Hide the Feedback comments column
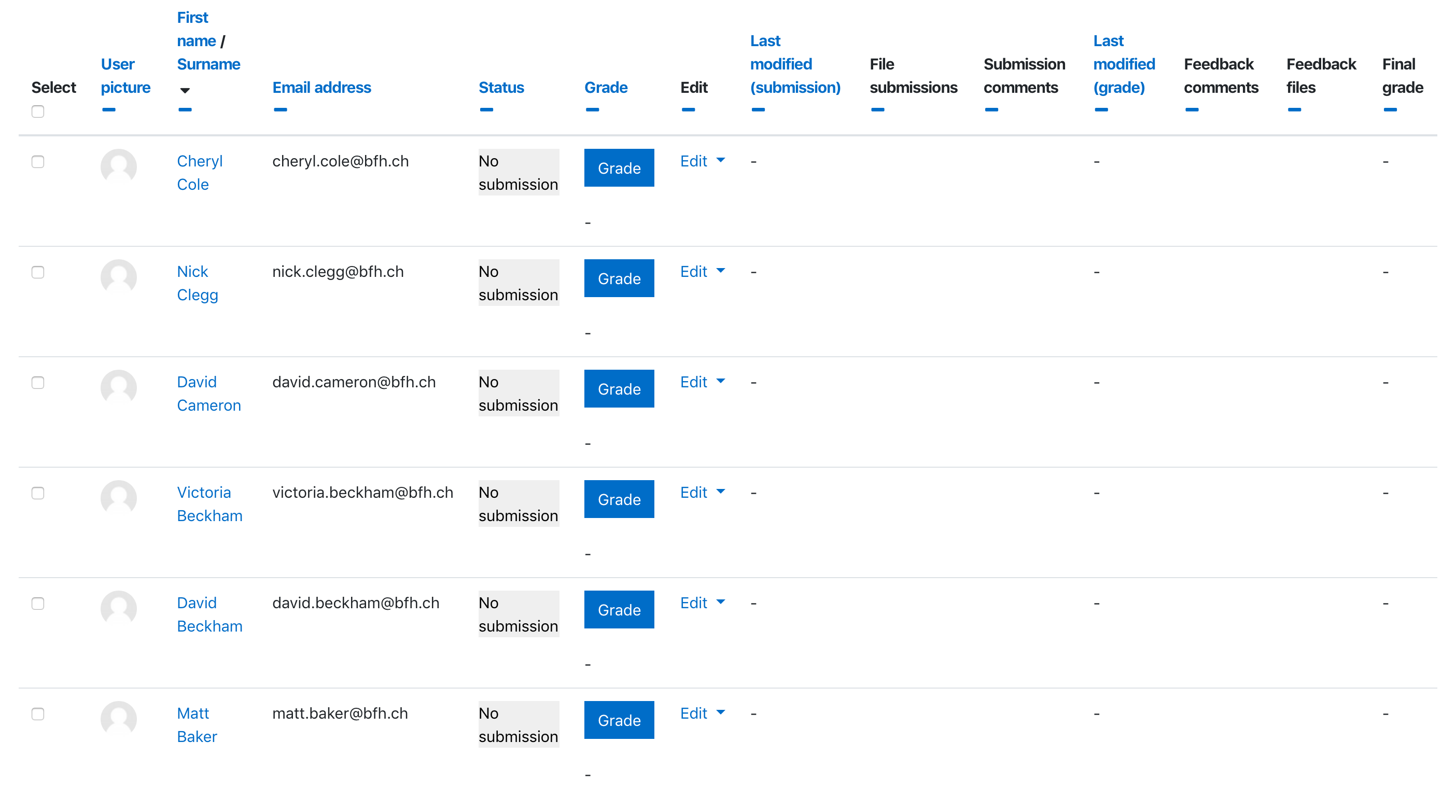The image size is (1456, 812). pos(1192,109)
